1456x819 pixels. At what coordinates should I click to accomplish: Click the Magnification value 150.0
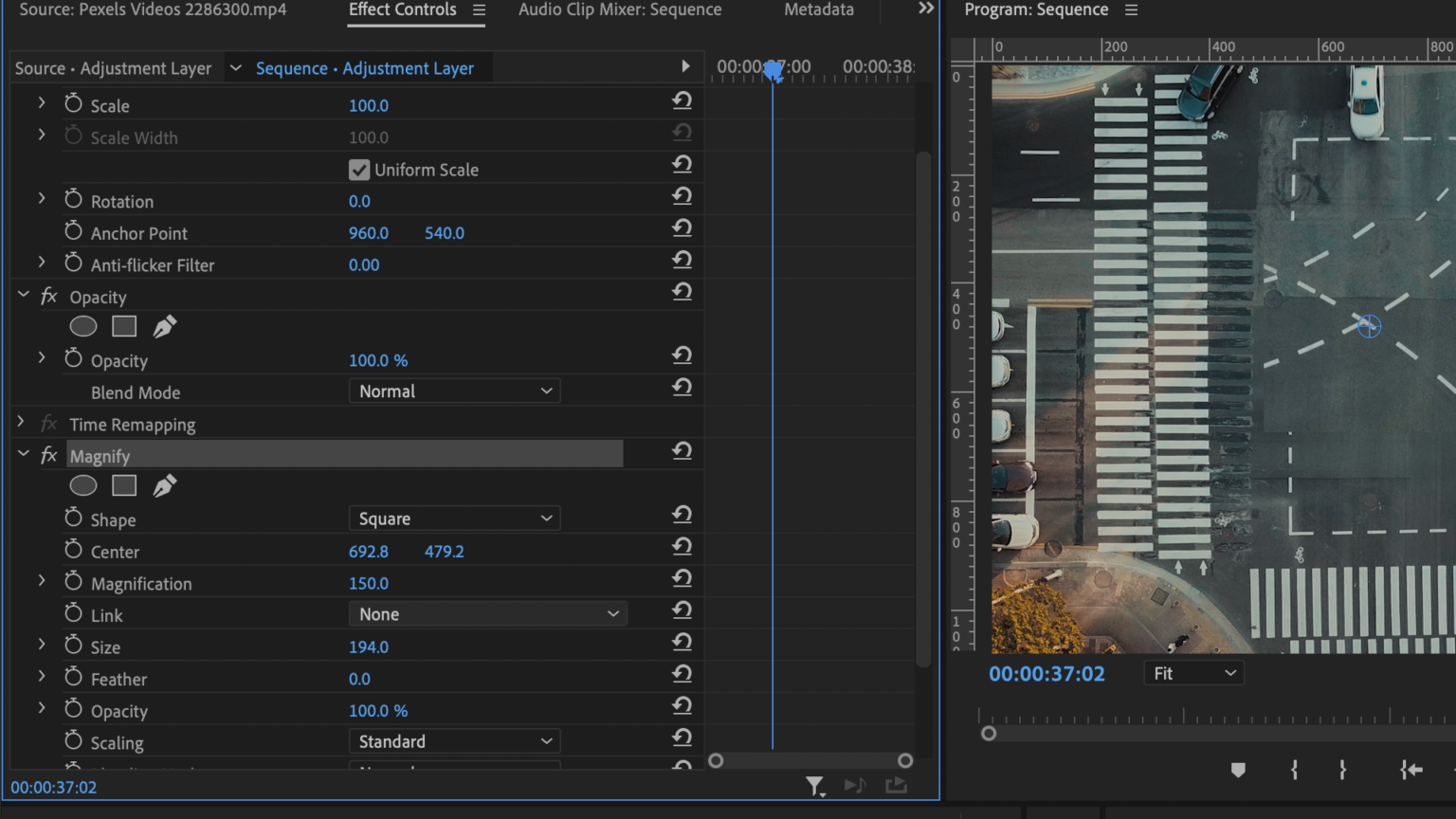point(369,583)
